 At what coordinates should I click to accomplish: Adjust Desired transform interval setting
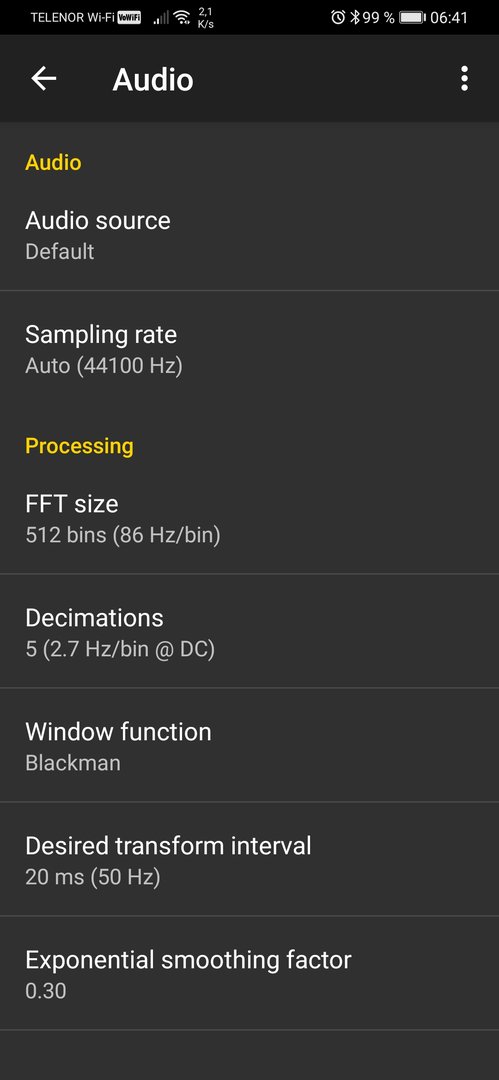[x=250, y=860]
